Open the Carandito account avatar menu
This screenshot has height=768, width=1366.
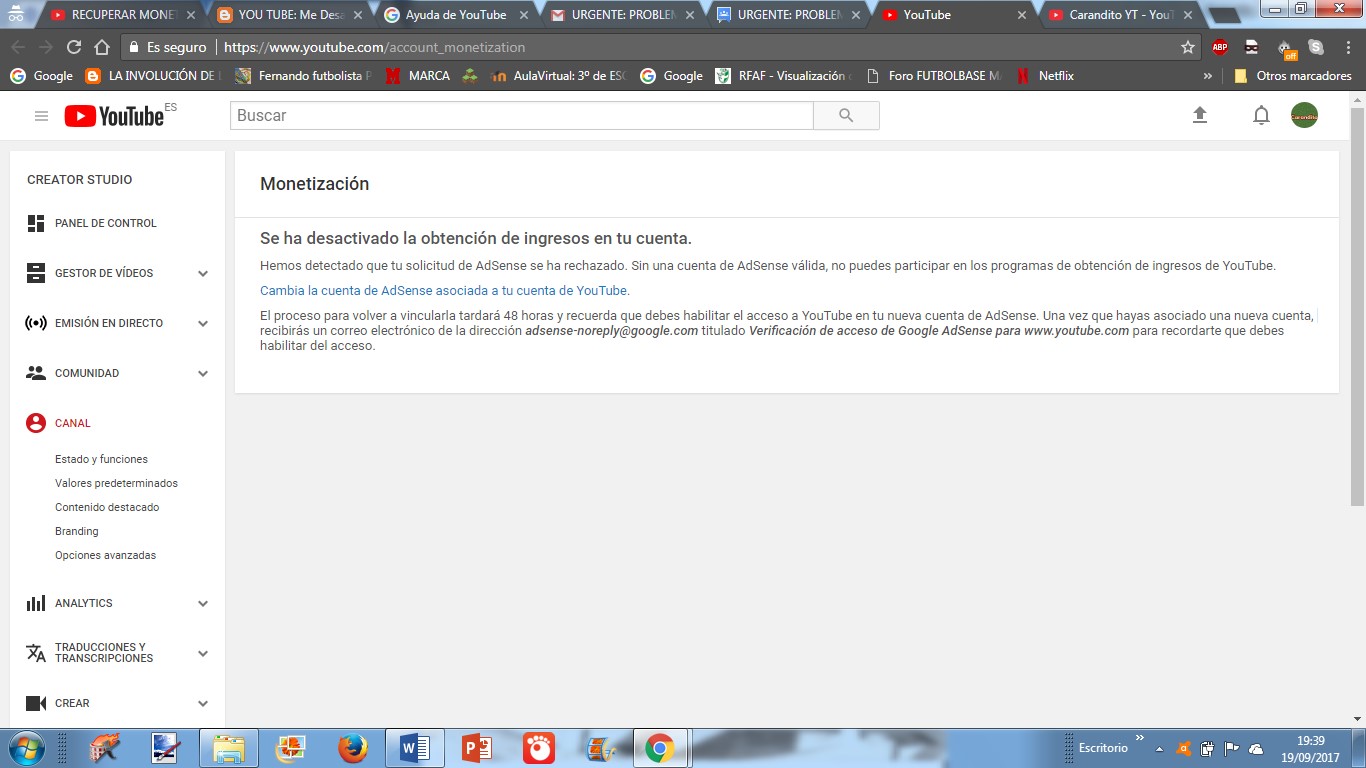click(x=1304, y=116)
